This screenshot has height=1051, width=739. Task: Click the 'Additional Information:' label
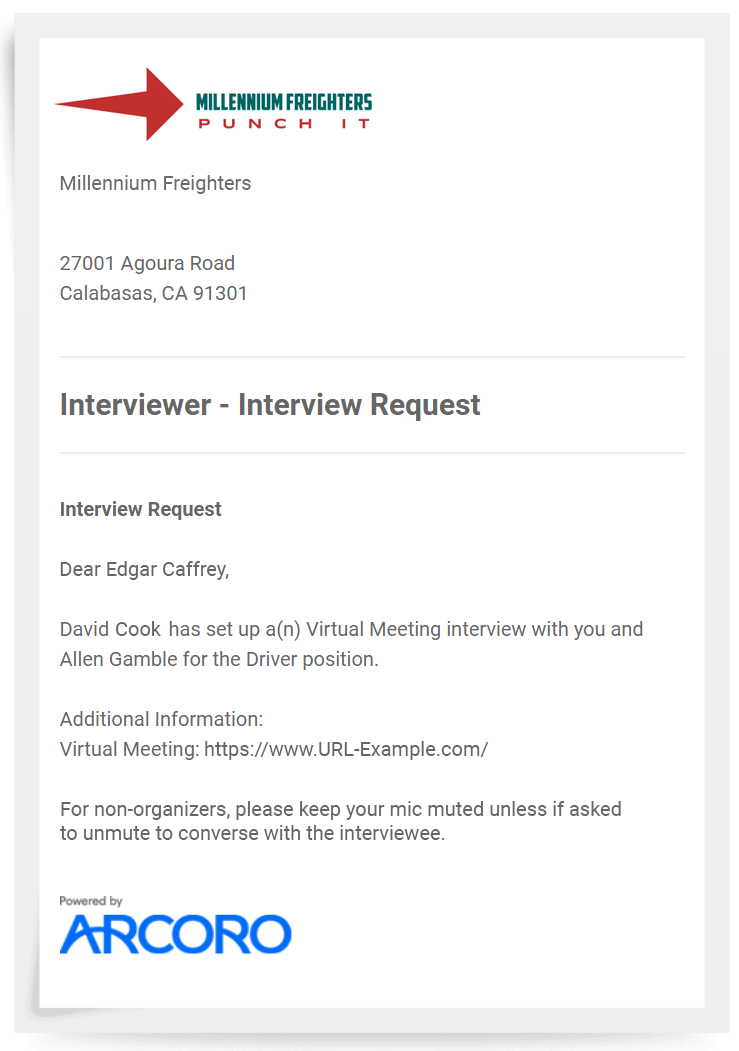click(161, 719)
